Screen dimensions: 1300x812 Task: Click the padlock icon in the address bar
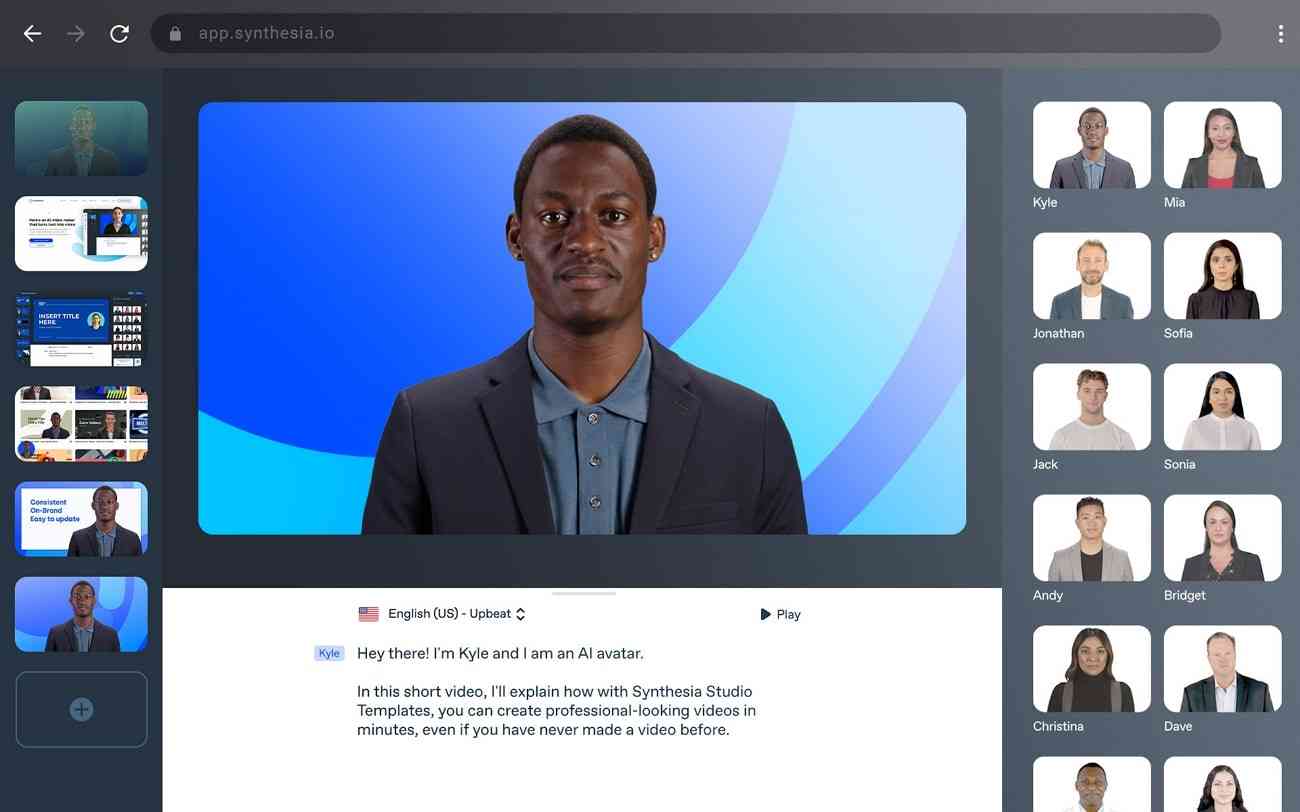tap(174, 33)
